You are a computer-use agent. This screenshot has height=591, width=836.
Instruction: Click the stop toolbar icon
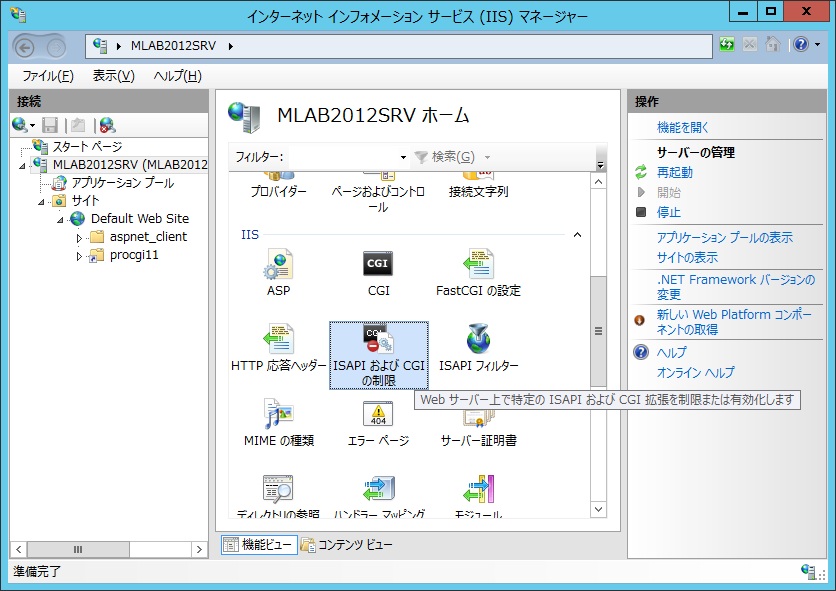pos(750,45)
